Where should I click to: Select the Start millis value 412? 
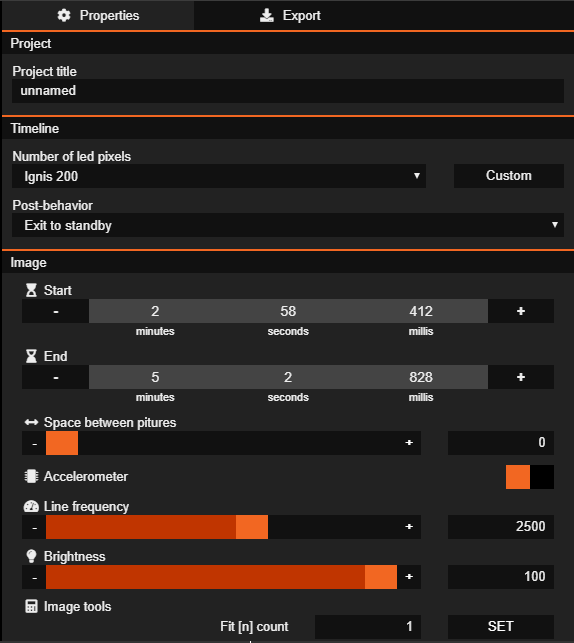(421, 311)
